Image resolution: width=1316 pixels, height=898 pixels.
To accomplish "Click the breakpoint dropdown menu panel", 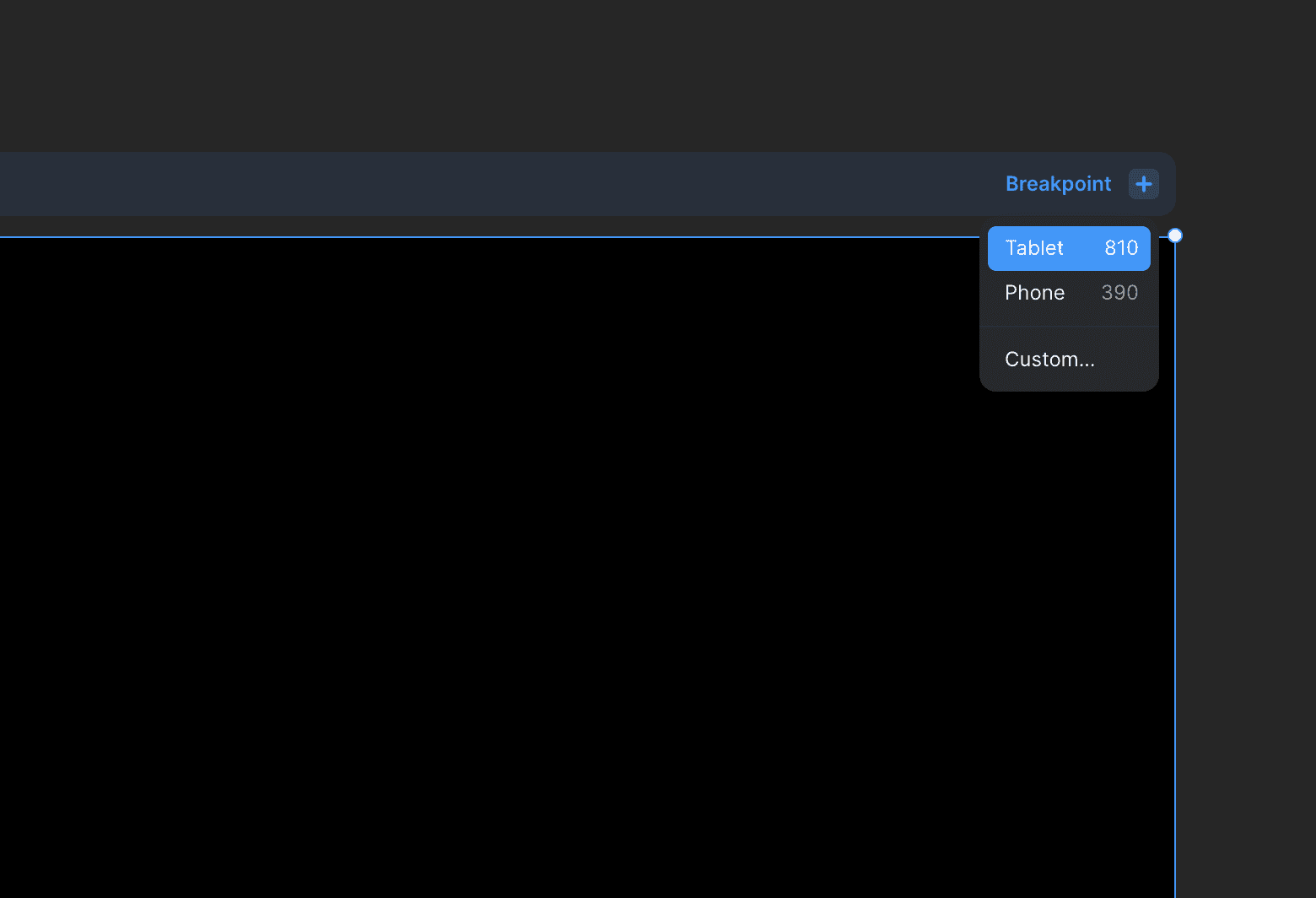I will click(1068, 308).
